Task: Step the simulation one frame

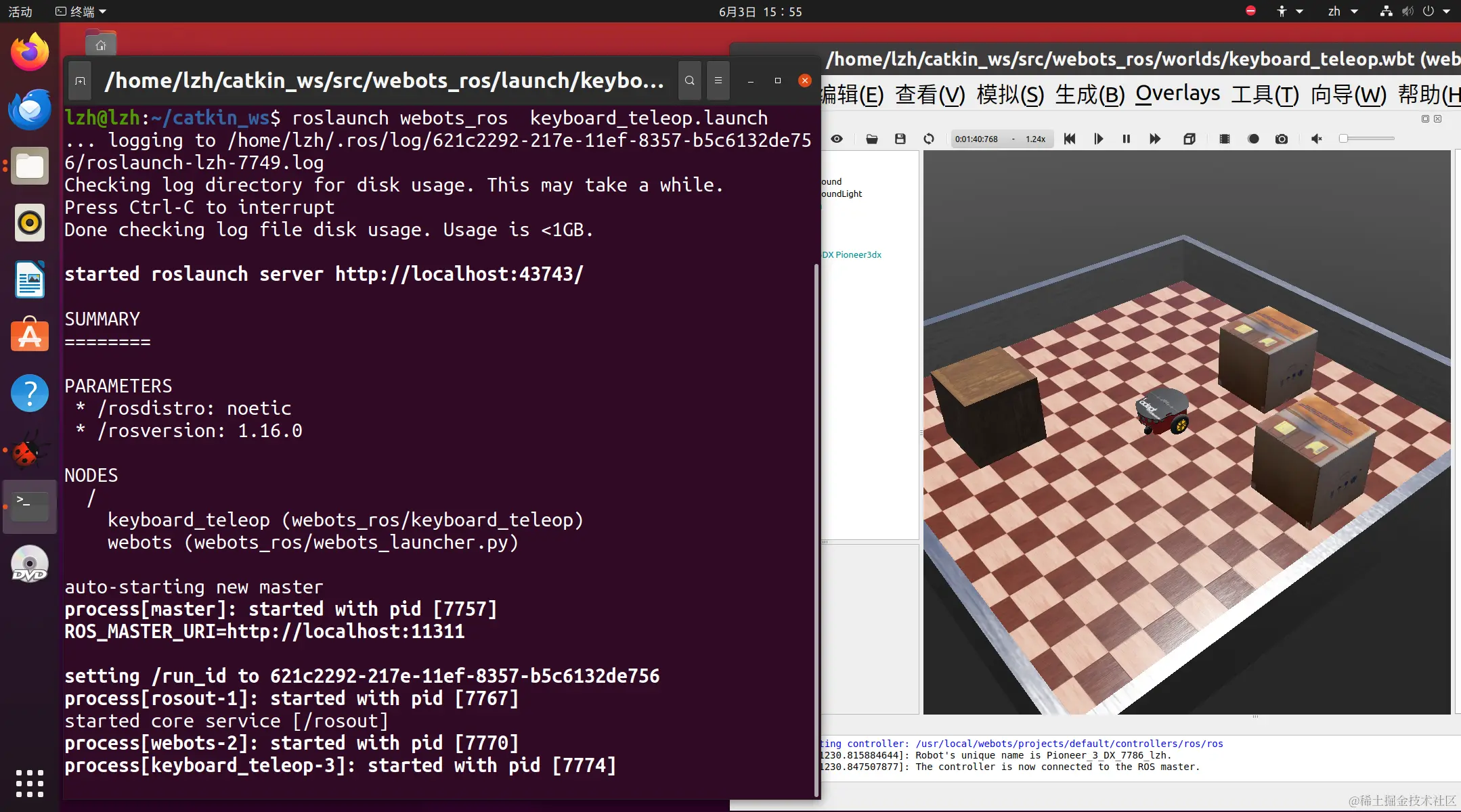Action: (x=1098, y=139)
